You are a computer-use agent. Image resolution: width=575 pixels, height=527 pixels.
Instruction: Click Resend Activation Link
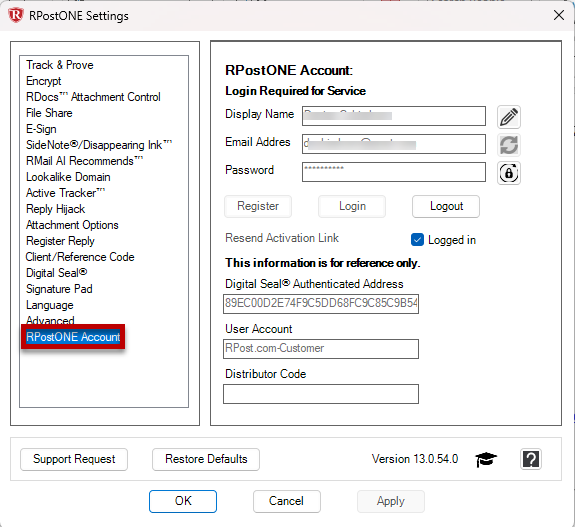[x=282, y=238]
